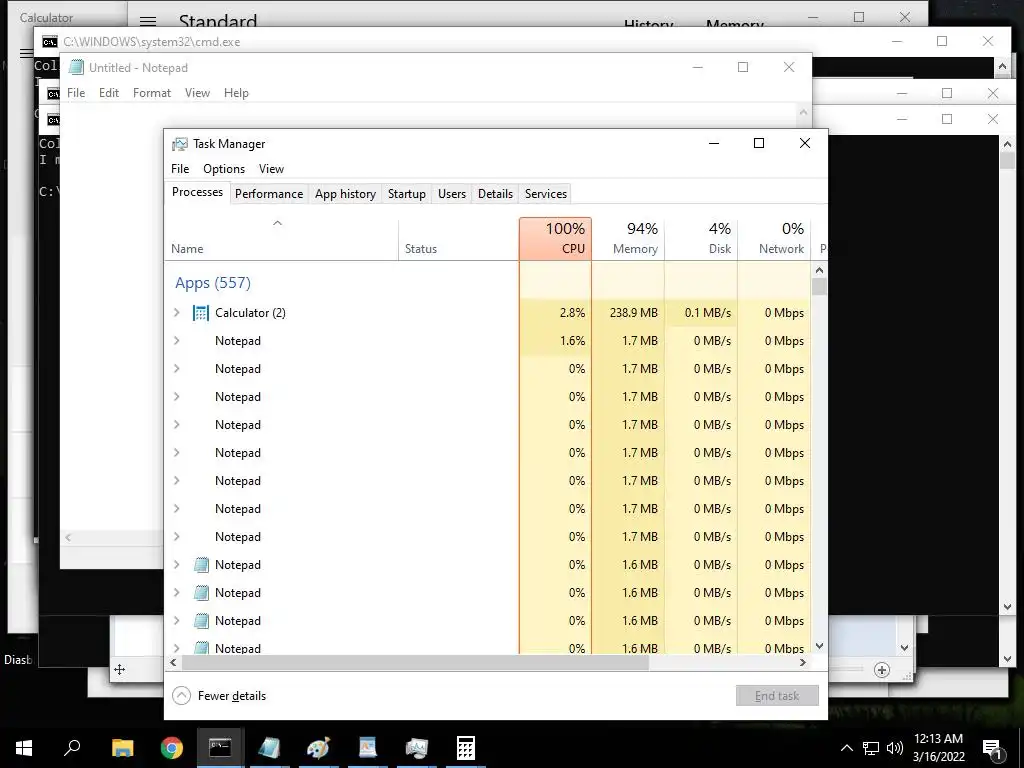Click cmd.exe title bar icon
This screenshot has width=1024, height=768.
click(50, 42)
